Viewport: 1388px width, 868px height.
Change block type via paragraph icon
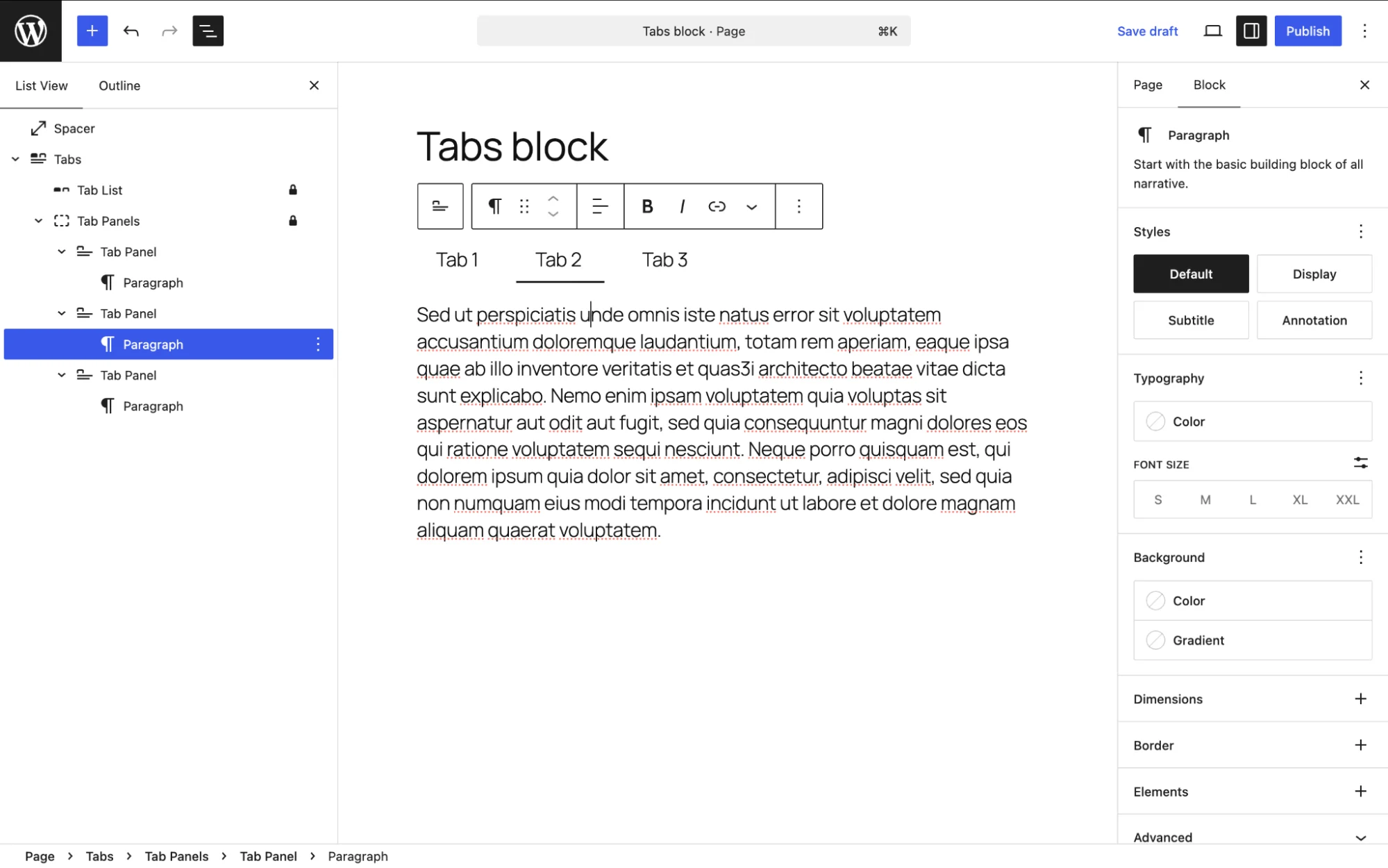tap(494, 206)
